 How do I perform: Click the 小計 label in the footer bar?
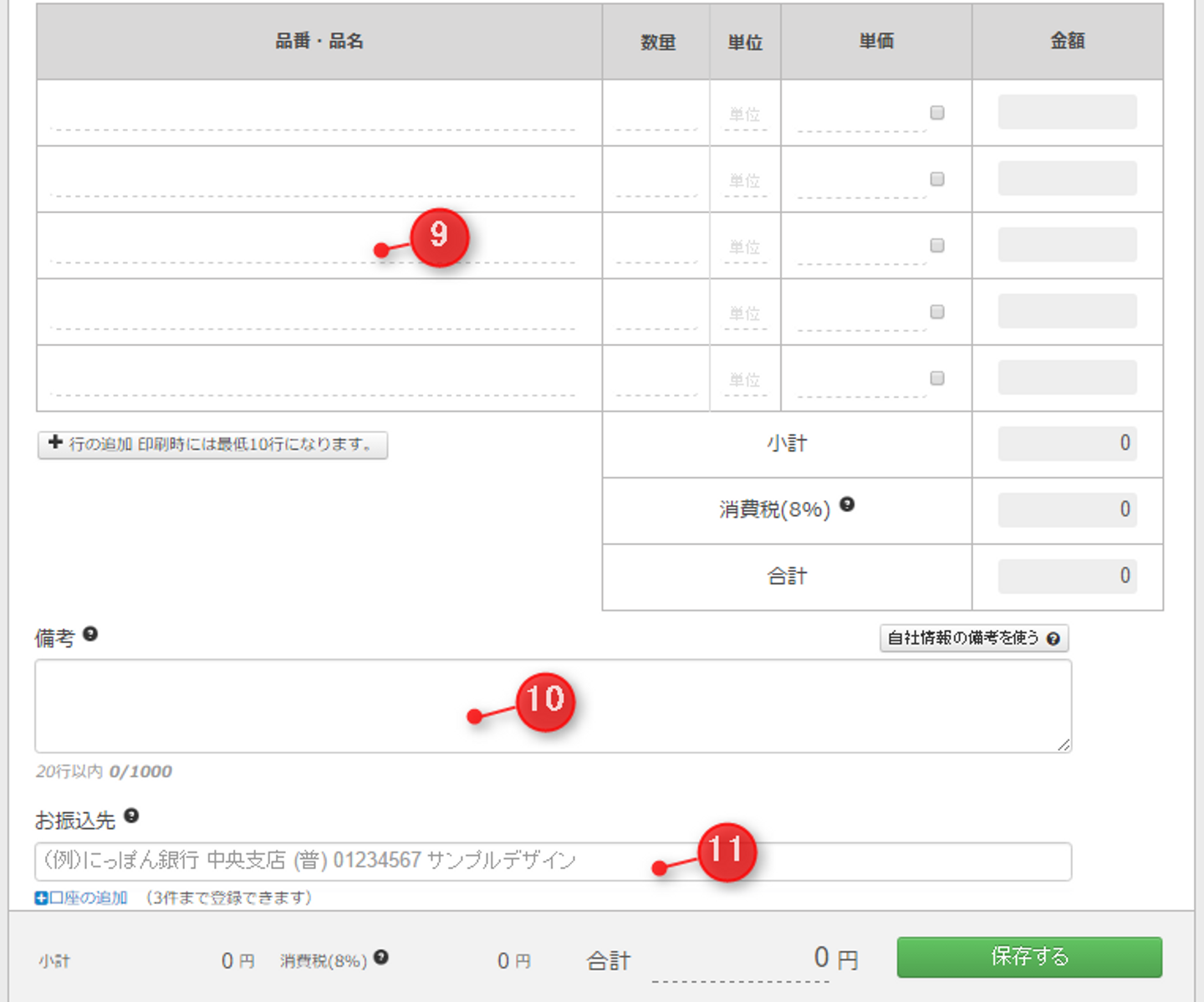tap(54, 961)
